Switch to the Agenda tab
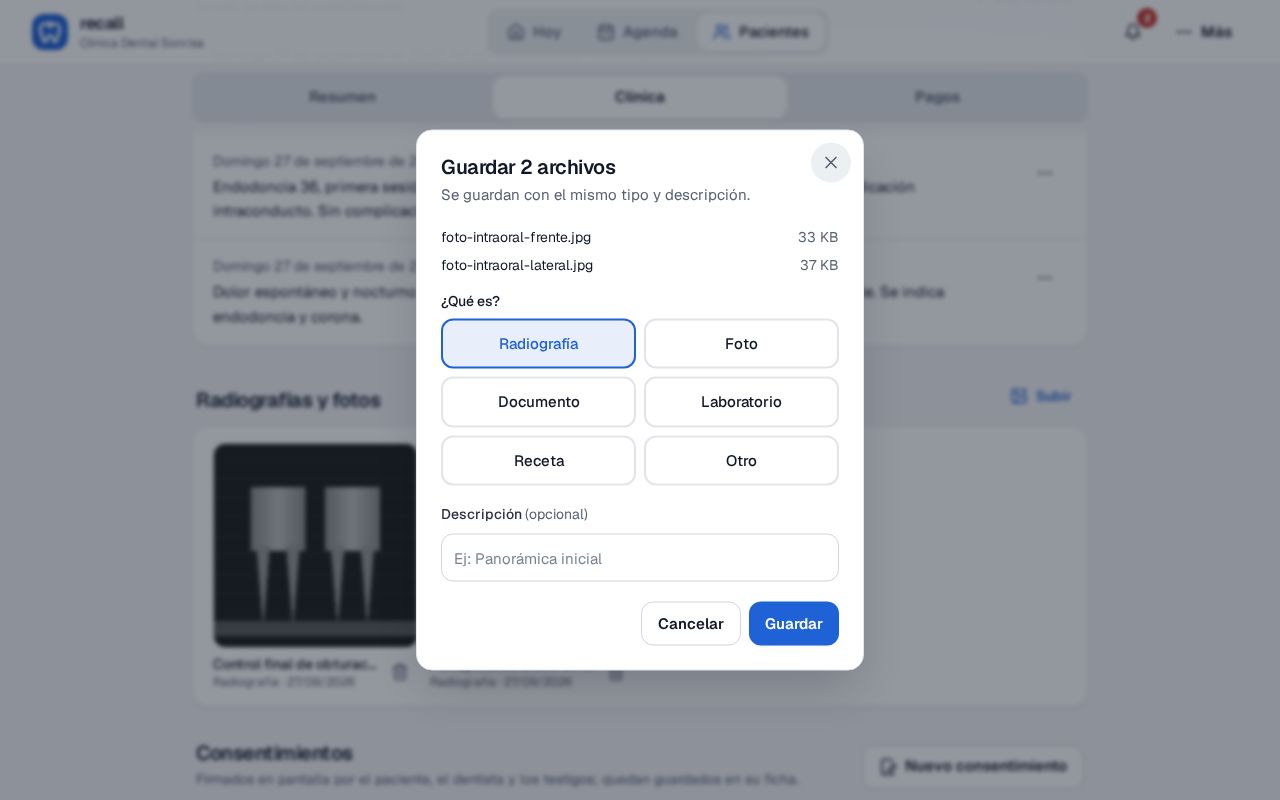 pyautogui.click(x=637, y=32)
